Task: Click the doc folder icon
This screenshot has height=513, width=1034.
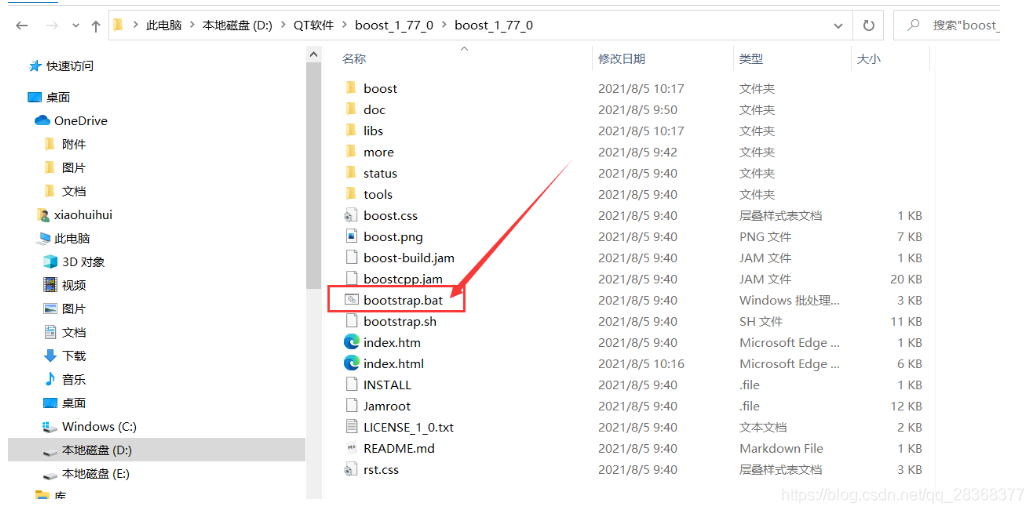Action: pyautogui.click(x=351, y=109)
